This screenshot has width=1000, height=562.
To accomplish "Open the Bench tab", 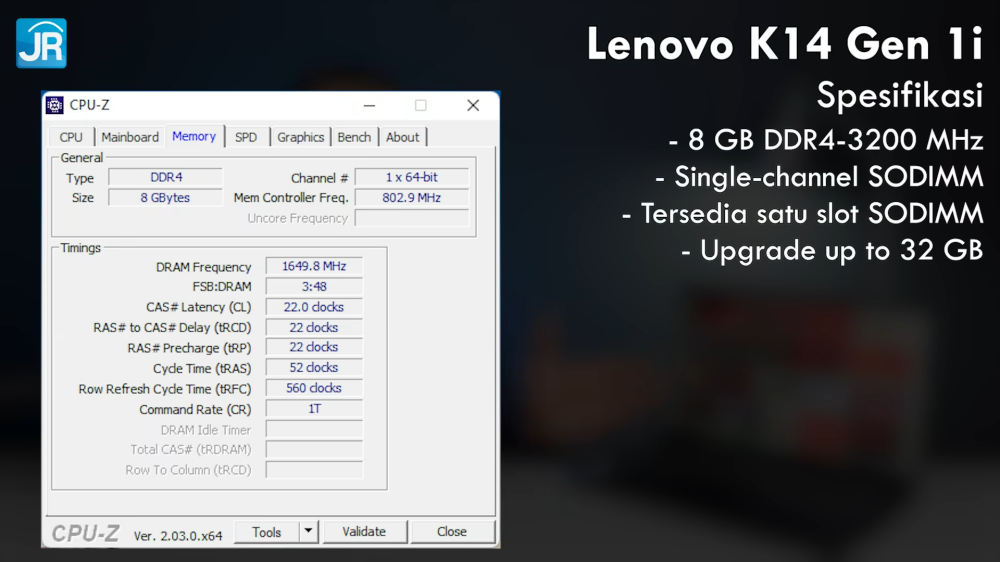I will tap(354, 137).
